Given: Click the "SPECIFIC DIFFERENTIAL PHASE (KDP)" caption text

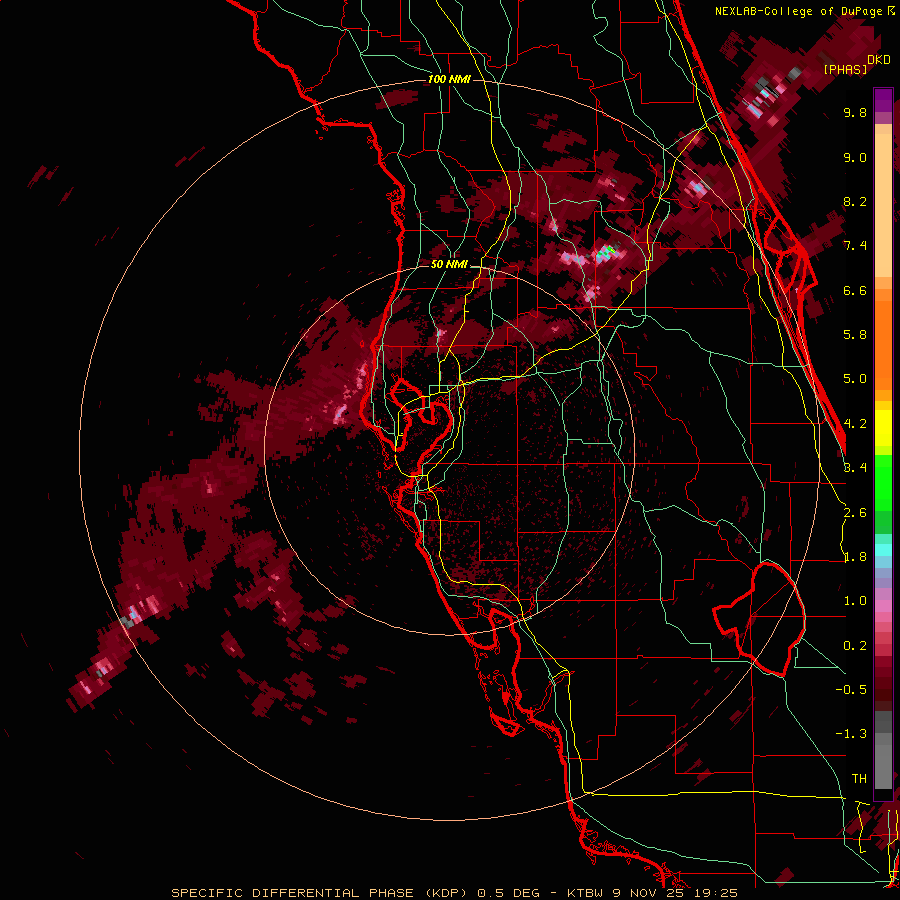Looking at the screenshot, I should click(x=319, y=893).
